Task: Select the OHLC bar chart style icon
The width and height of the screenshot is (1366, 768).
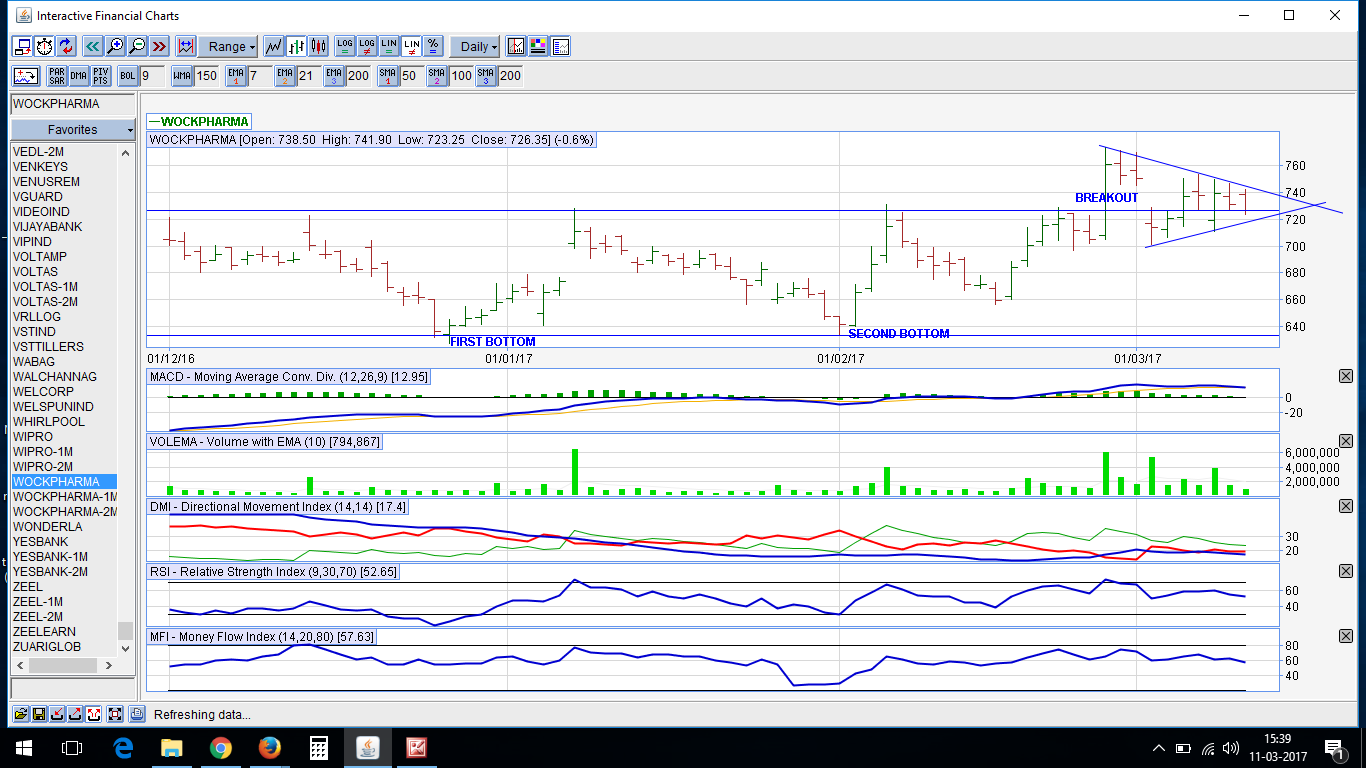Action: pos(296,46)
